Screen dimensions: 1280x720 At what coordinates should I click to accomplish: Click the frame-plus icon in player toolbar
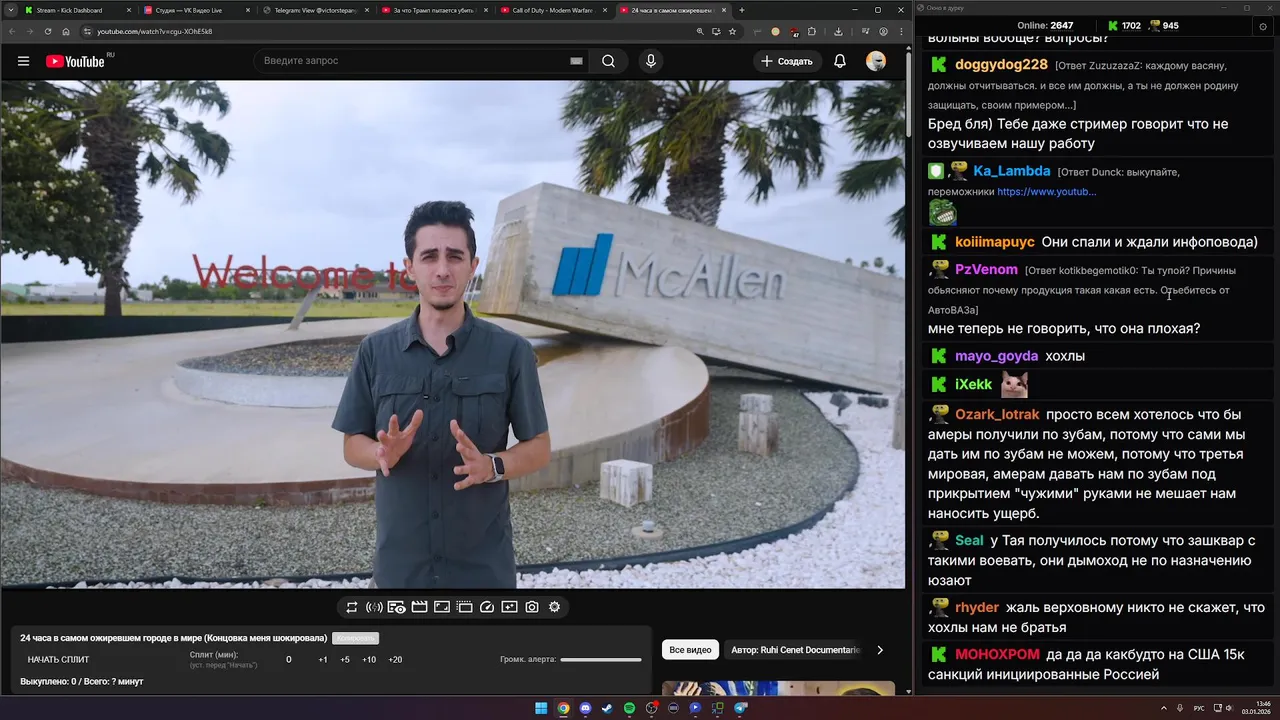(x=509, y=607)
